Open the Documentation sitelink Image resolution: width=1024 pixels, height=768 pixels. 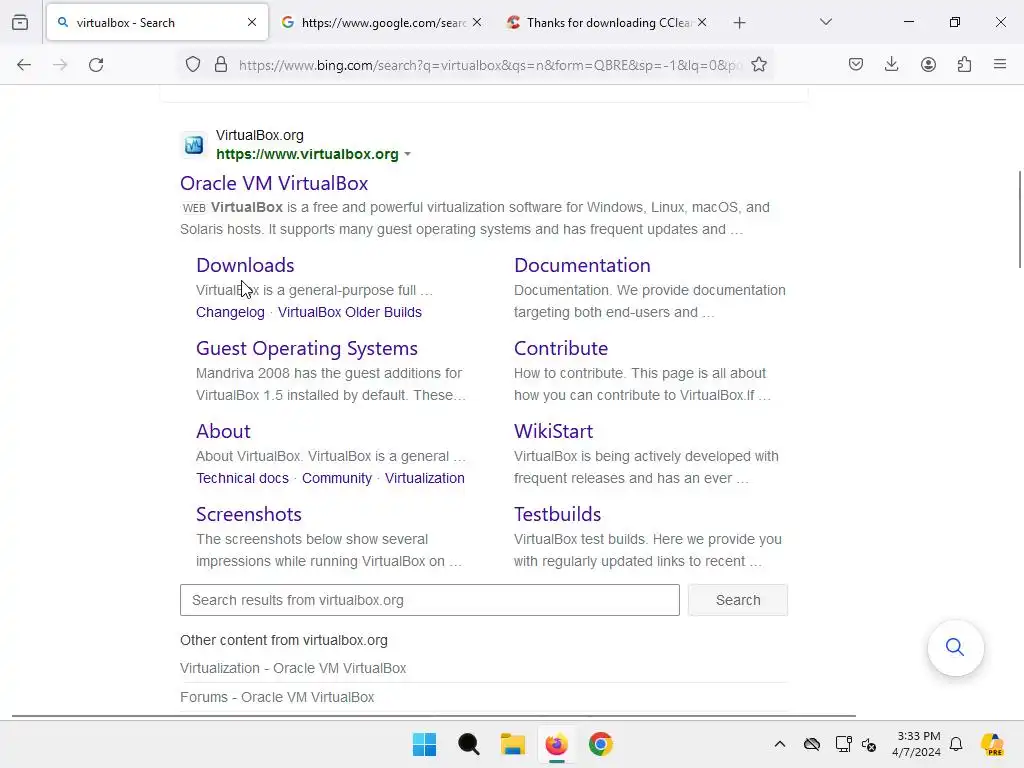pyautogui.click(x=582, y=265)
